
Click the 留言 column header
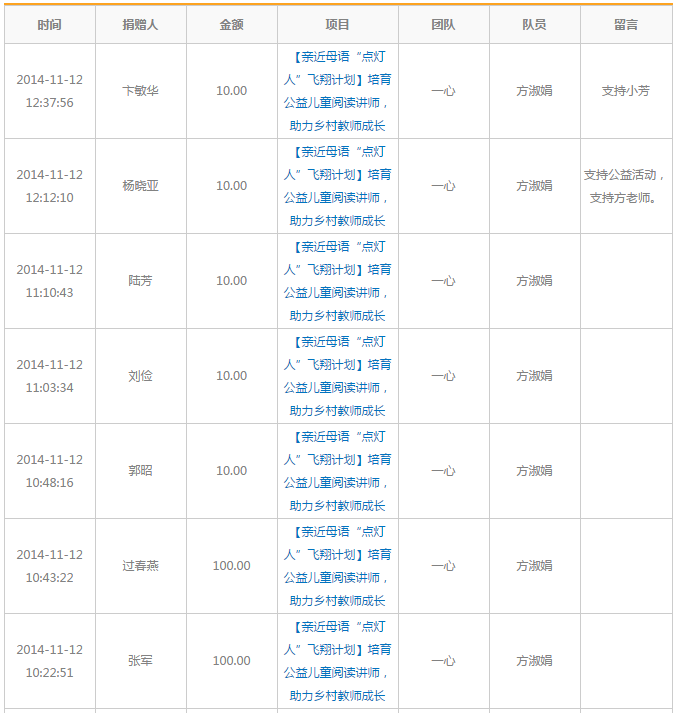pos(626,24)
